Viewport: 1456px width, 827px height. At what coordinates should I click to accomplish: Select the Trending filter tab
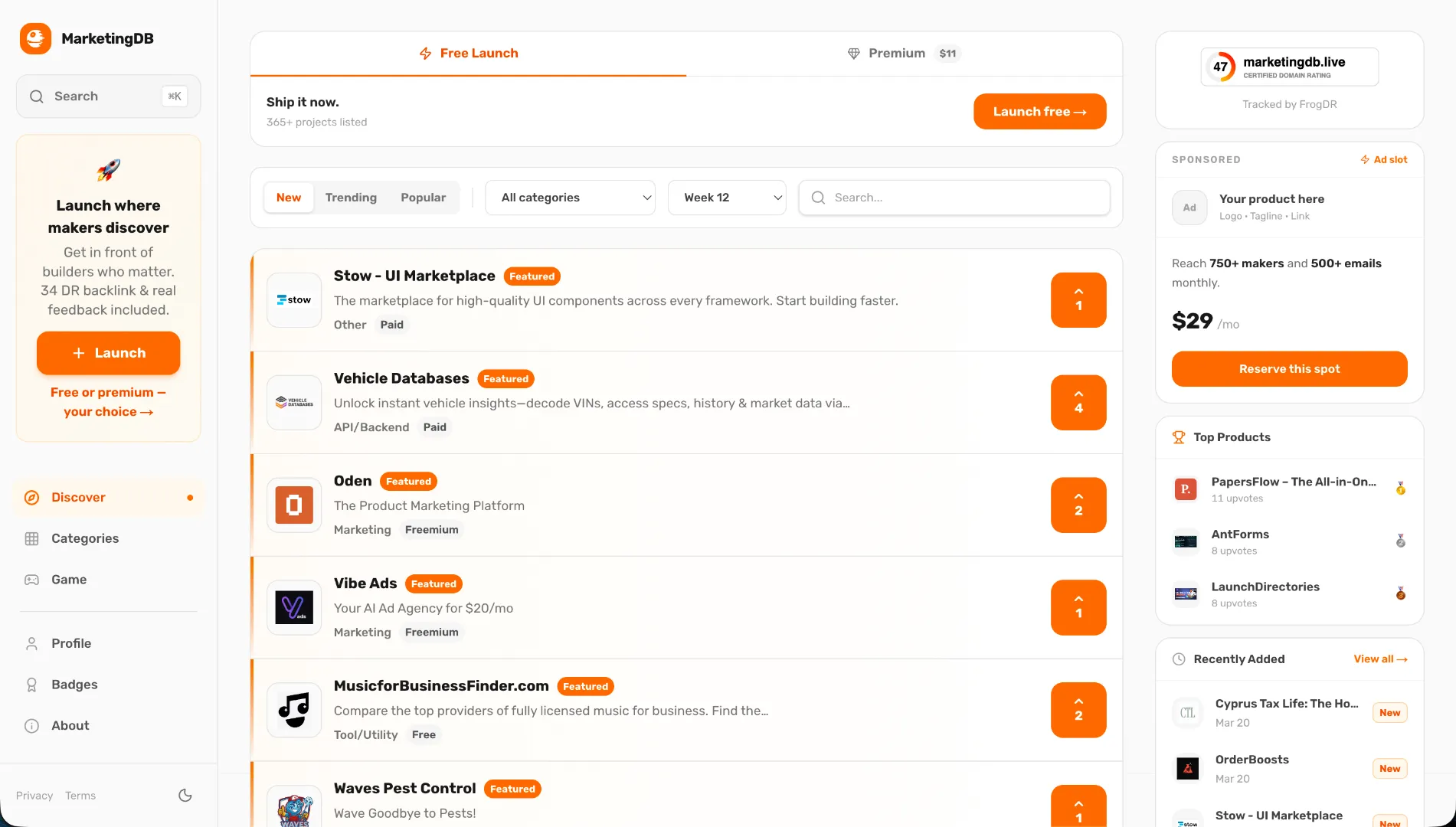pyautogui.click(x=351, y=197)
